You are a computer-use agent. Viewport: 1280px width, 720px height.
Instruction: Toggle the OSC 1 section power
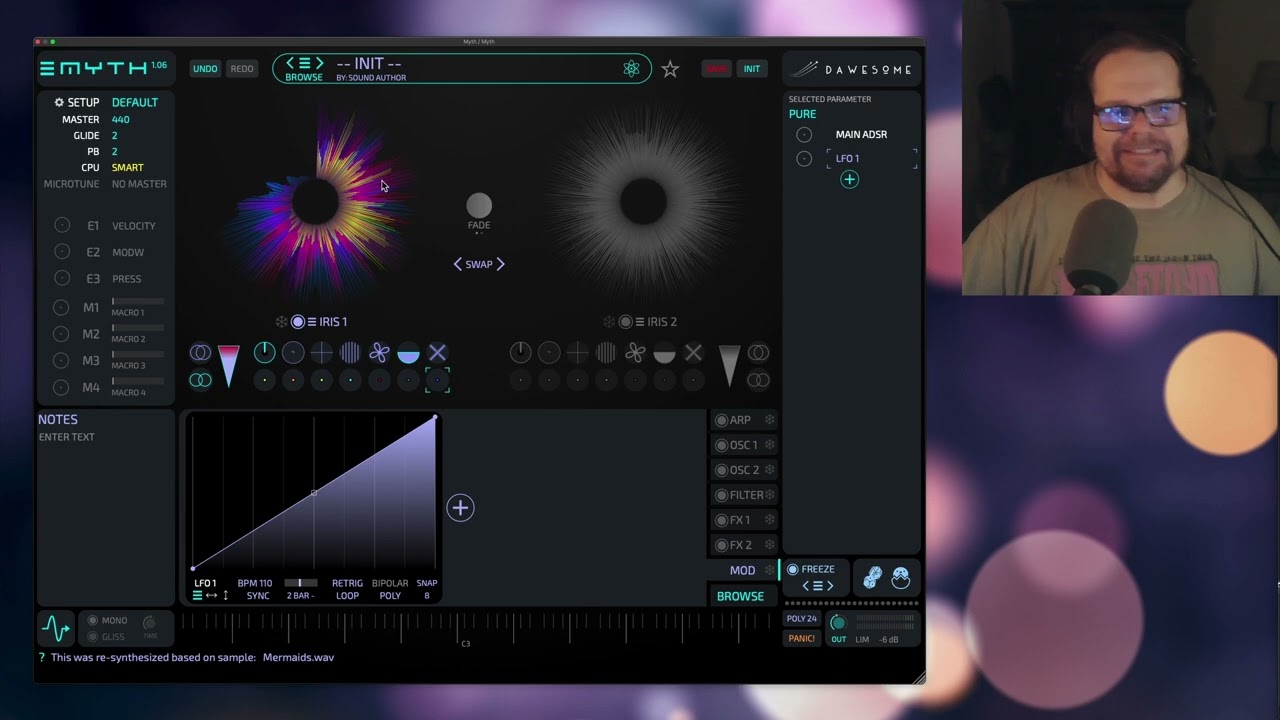click(x=721, y=445)
